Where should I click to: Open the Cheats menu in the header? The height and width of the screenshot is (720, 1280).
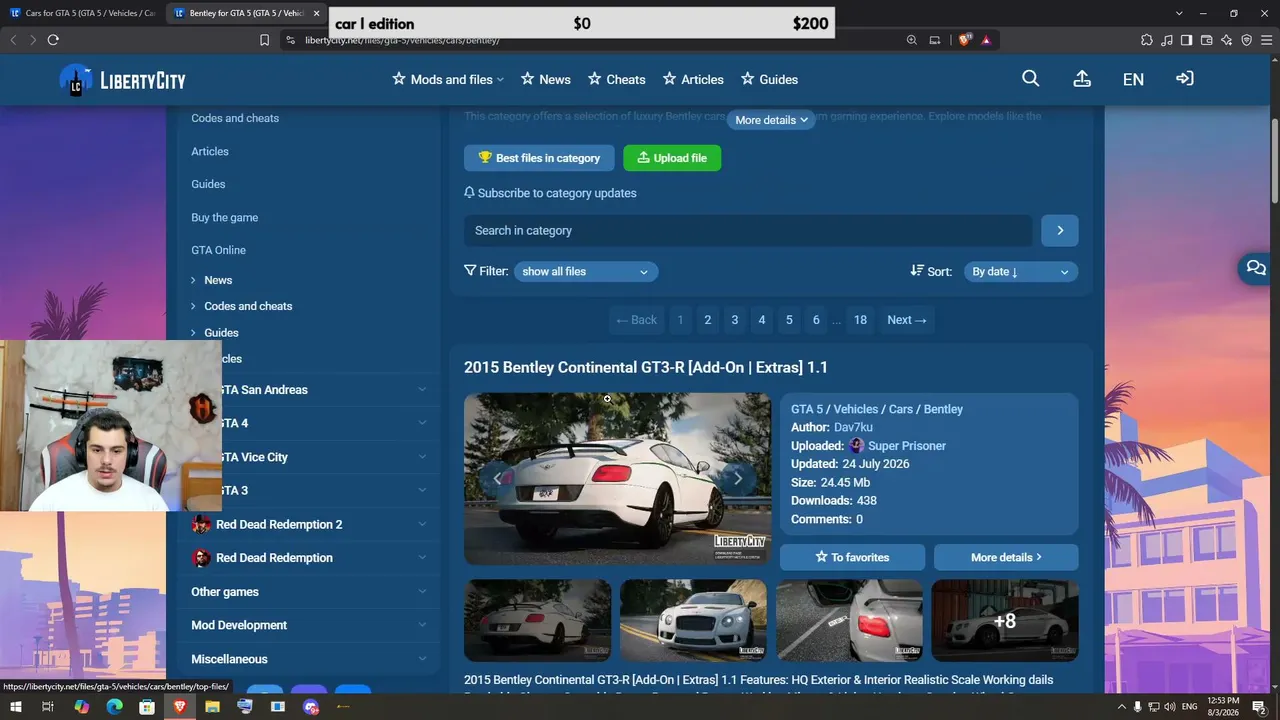(x=616, y=79)
